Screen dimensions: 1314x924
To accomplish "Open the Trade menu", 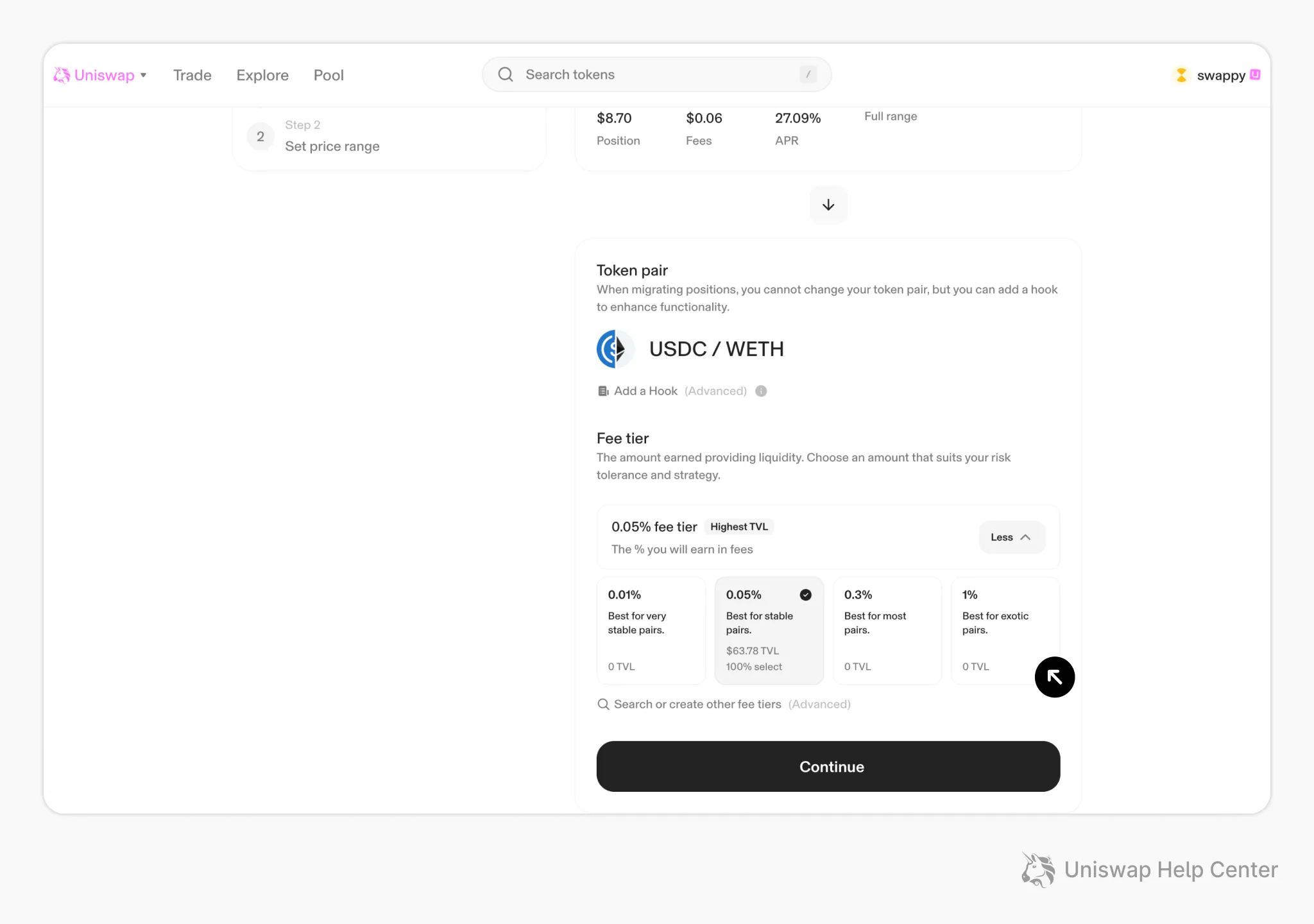I will click(x=192, y=75).
